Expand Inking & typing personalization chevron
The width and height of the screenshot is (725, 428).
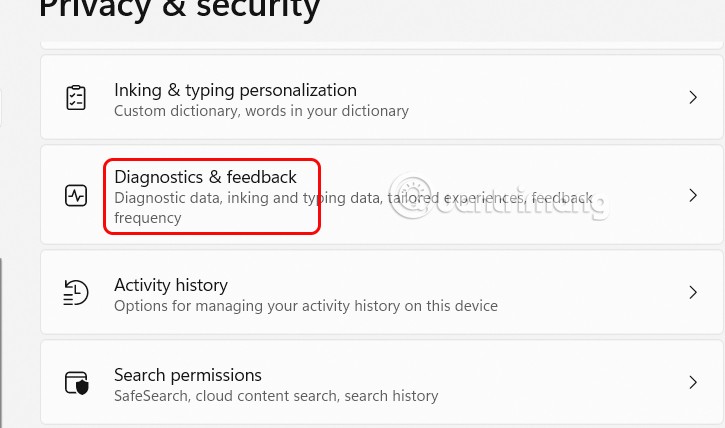[x=693, y=98]
